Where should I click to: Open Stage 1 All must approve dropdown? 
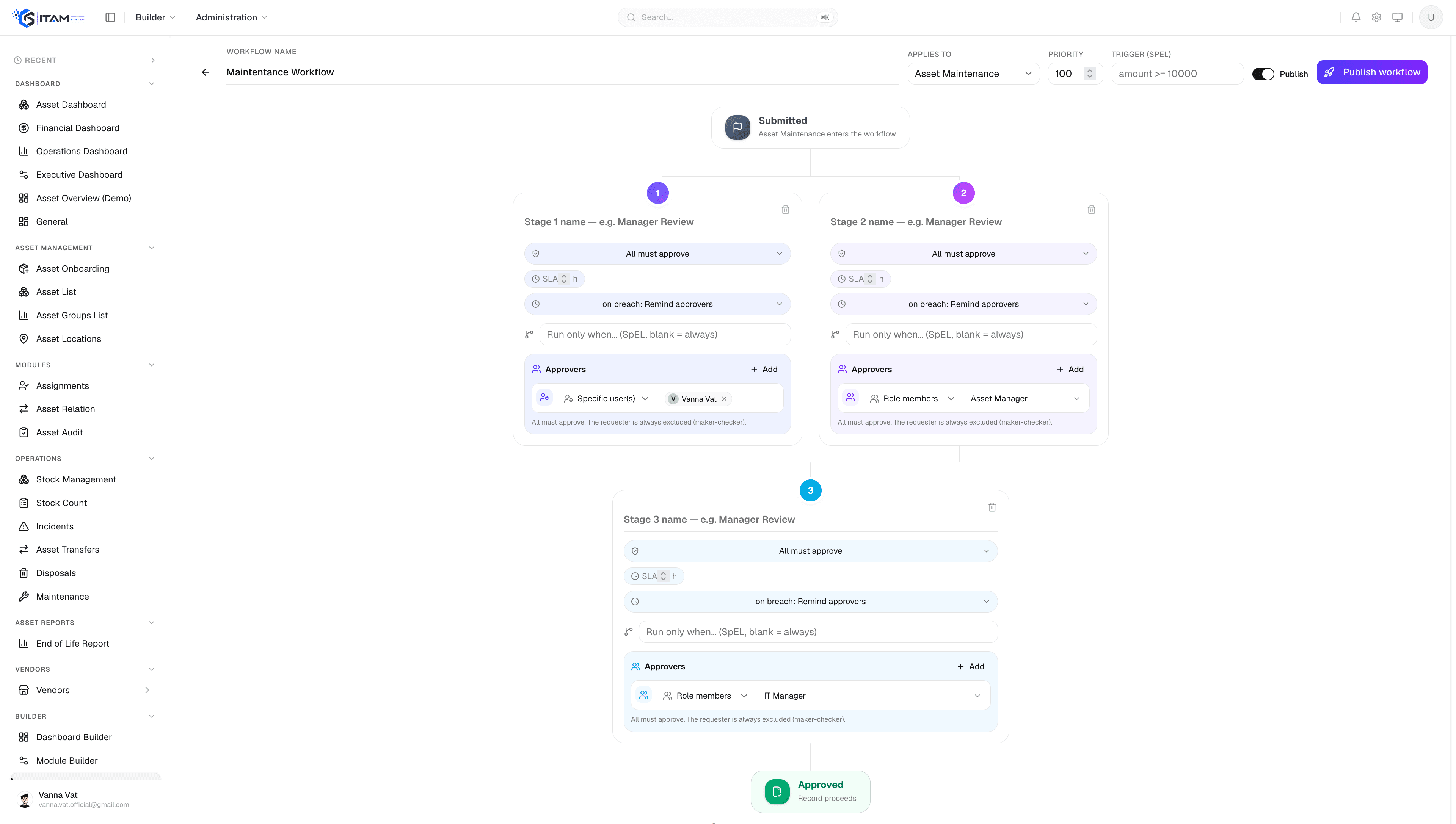click(657, 254)
